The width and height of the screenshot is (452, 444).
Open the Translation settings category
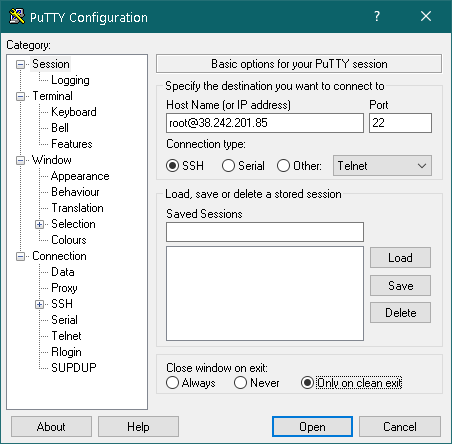tap(77, 208)
